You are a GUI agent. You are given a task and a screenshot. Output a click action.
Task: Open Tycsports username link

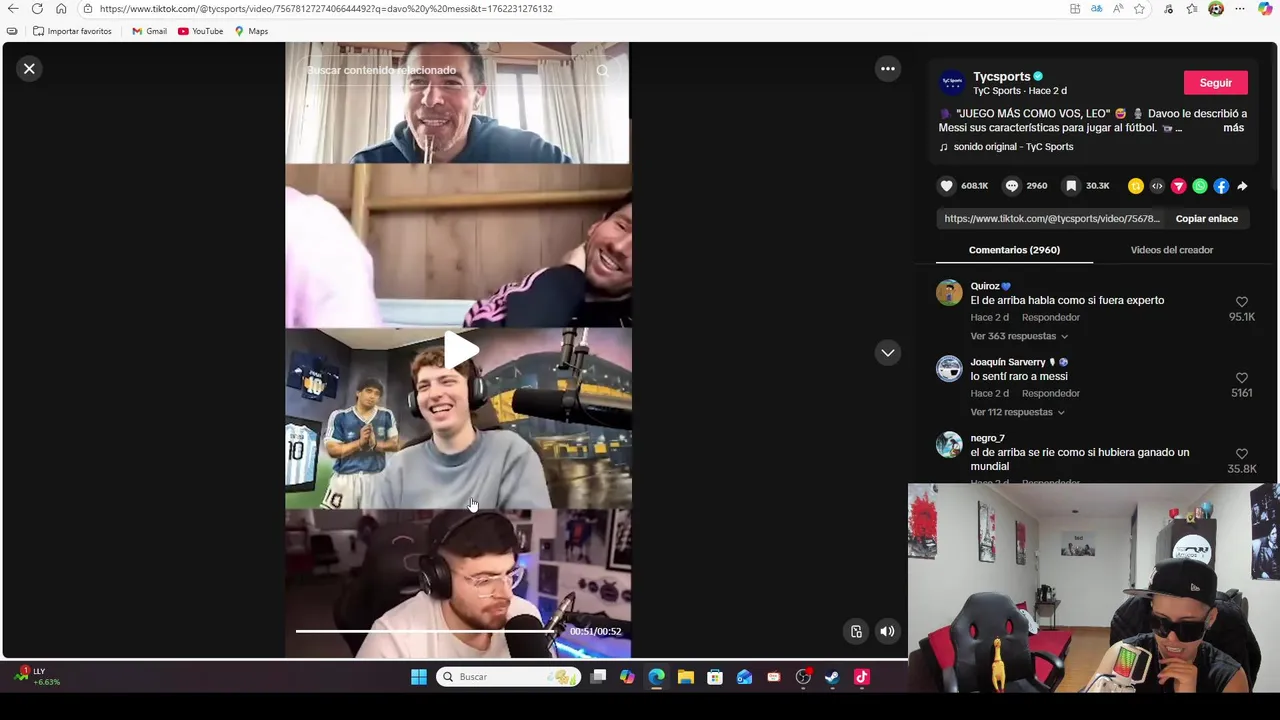click(1001, 77)
